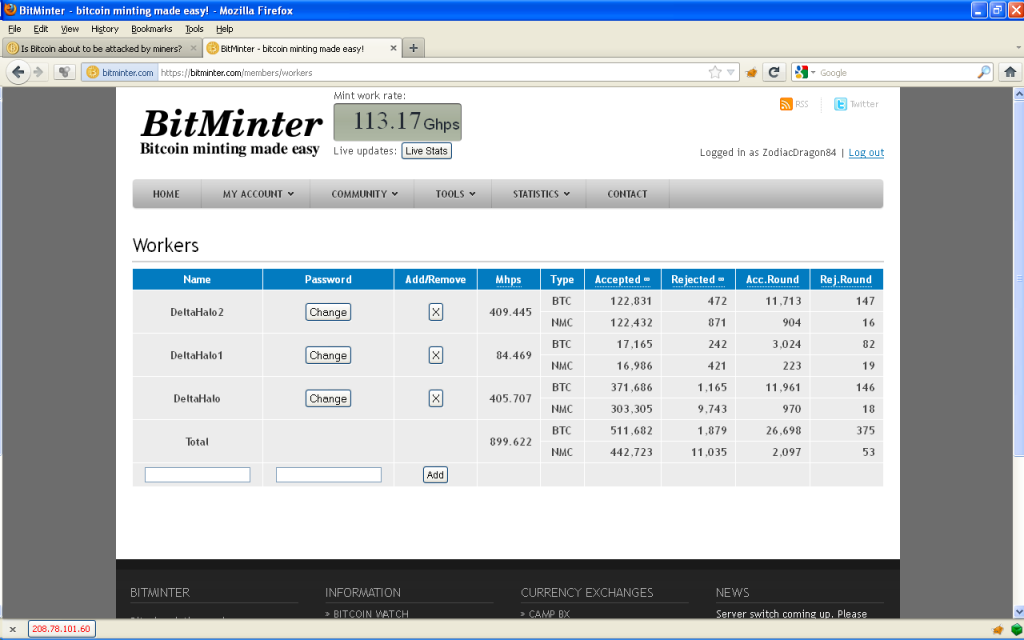This screenshot has width=1024, height=640.
Task: Click the page vertical scrollbar down arrow
Action: tap(1018, 612)
